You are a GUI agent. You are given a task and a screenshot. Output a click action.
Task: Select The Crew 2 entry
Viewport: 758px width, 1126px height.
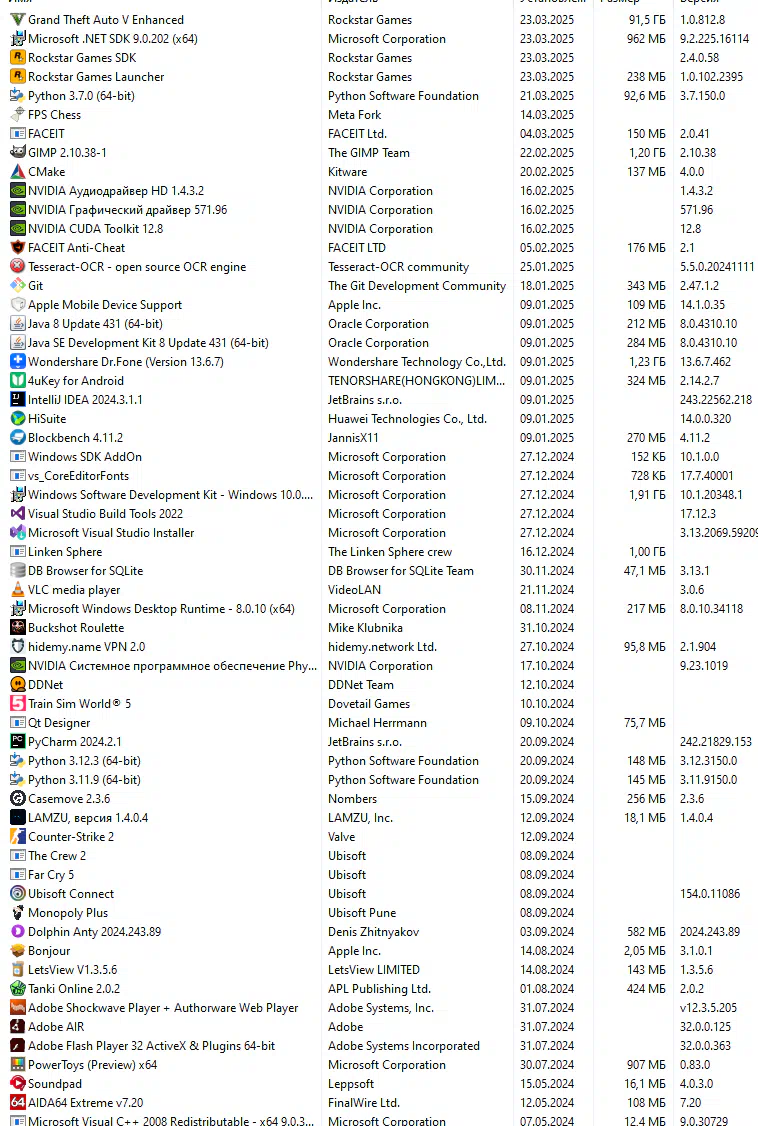pos(57,856)
